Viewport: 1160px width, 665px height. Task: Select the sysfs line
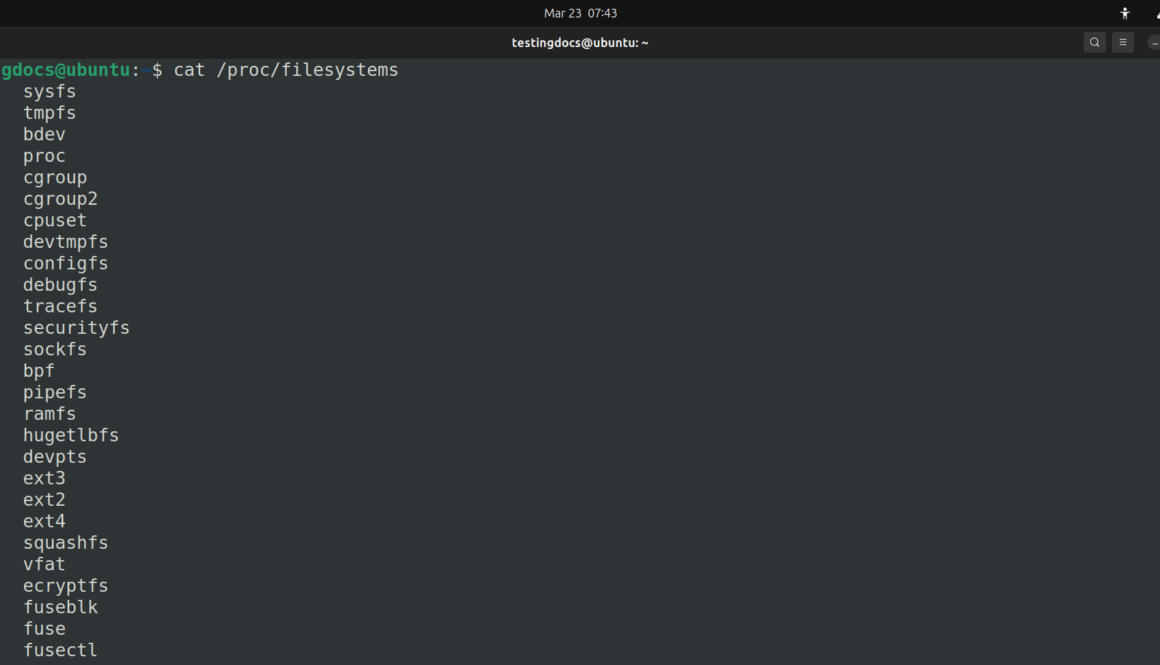tap(50, 92)
